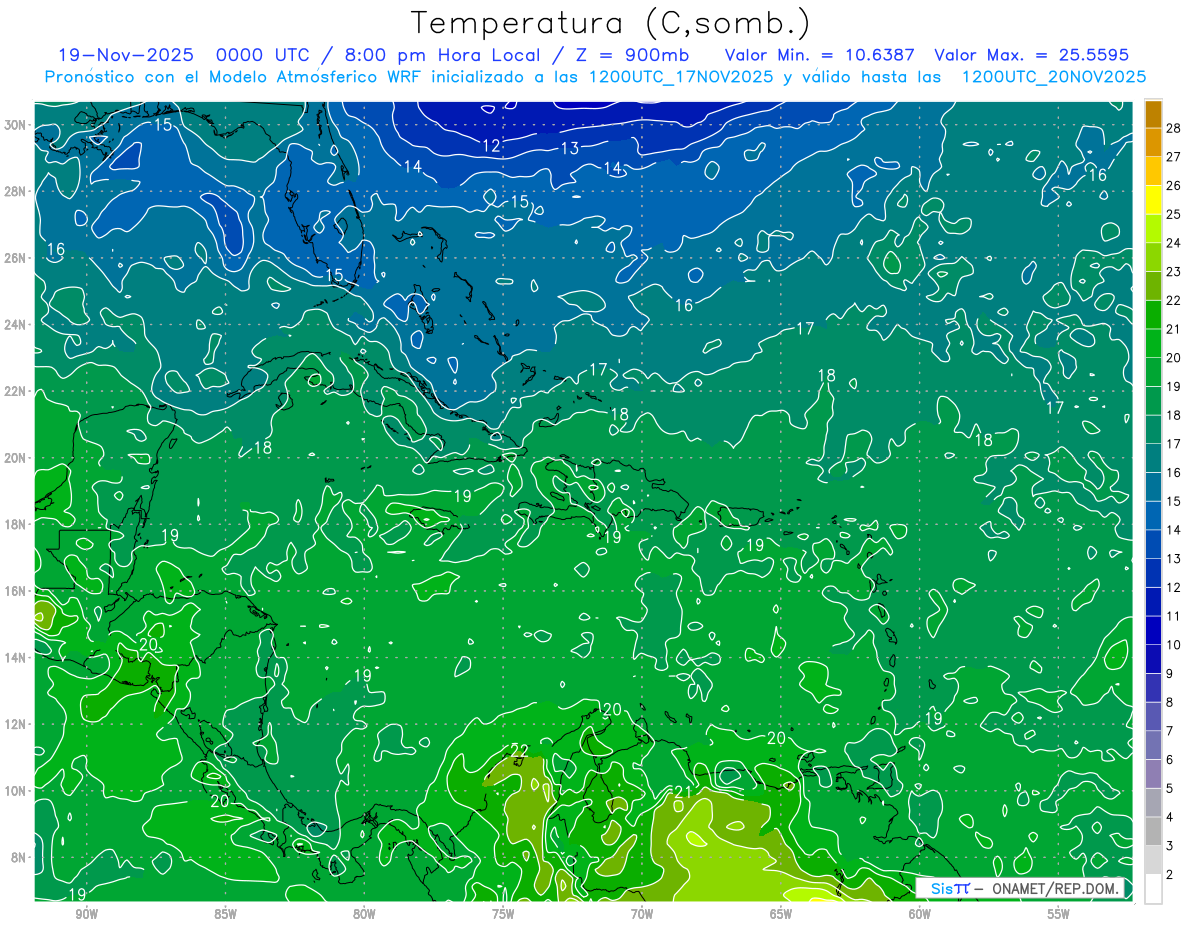Click the legend value 22 on color bar
Viewport: 1200px width, 927px height.
1173,300
